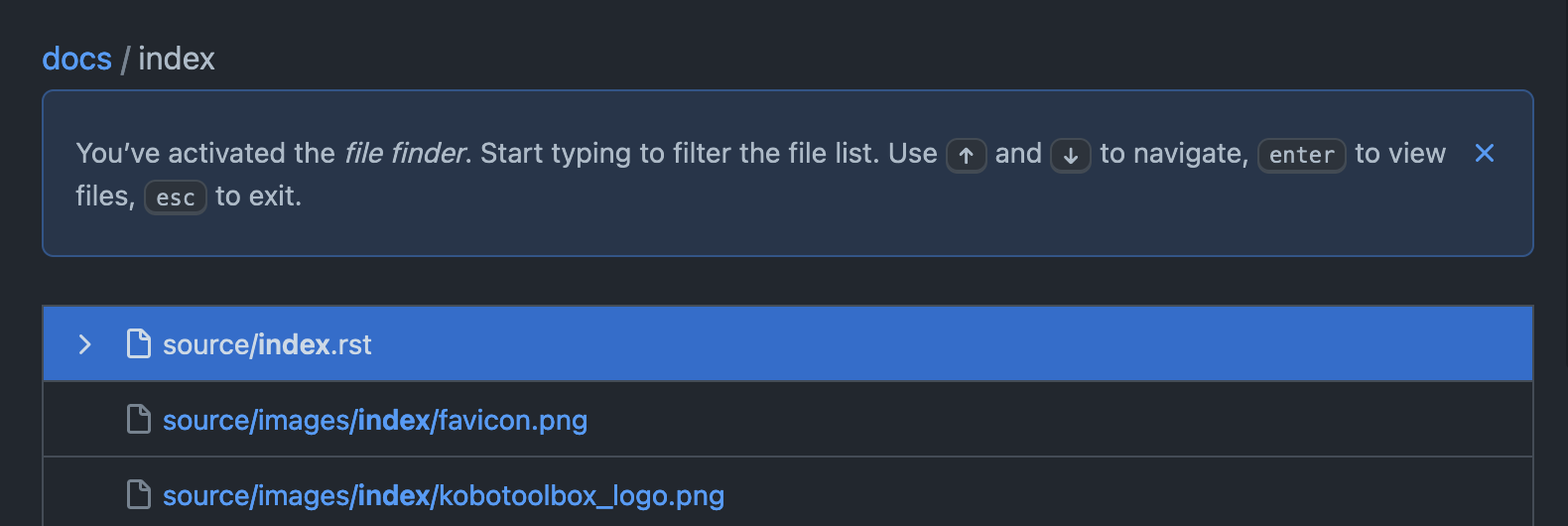Click the italic "file finder" text

[x=405, y=154]
